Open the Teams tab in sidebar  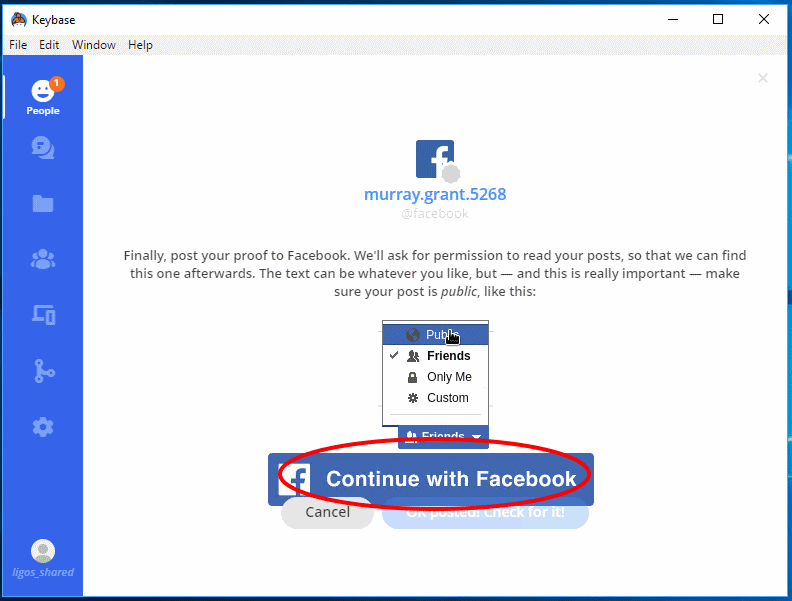click(43, 259)
